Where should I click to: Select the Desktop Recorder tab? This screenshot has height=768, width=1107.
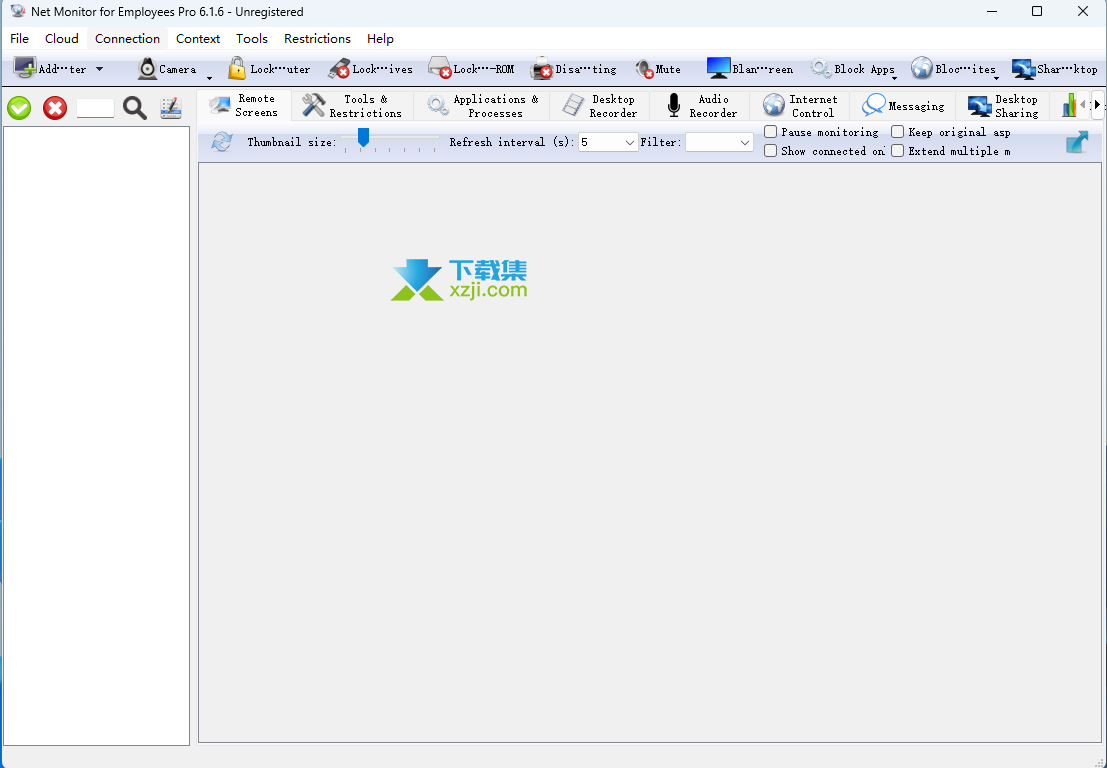click(600, 106)
